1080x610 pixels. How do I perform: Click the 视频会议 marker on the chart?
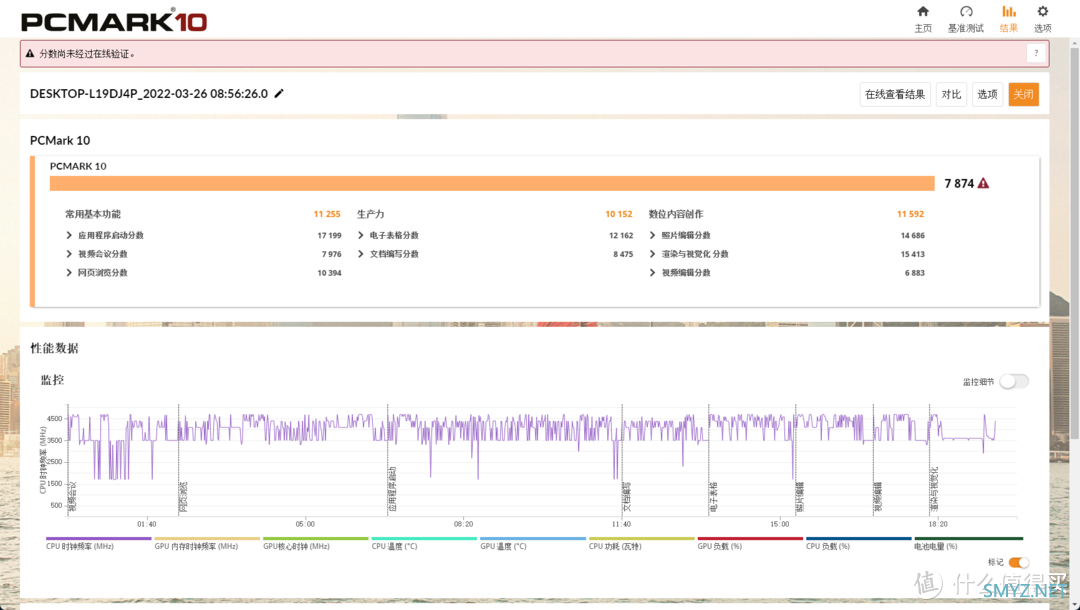coord(72,496)
